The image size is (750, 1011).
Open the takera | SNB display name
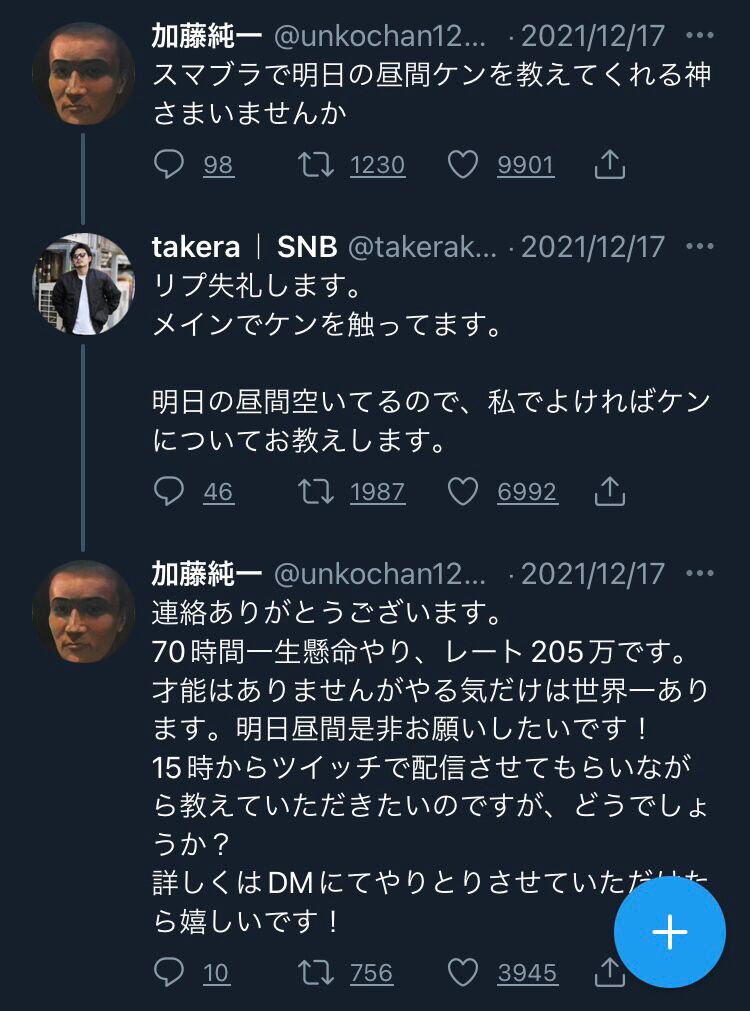[x=244, y=247]
